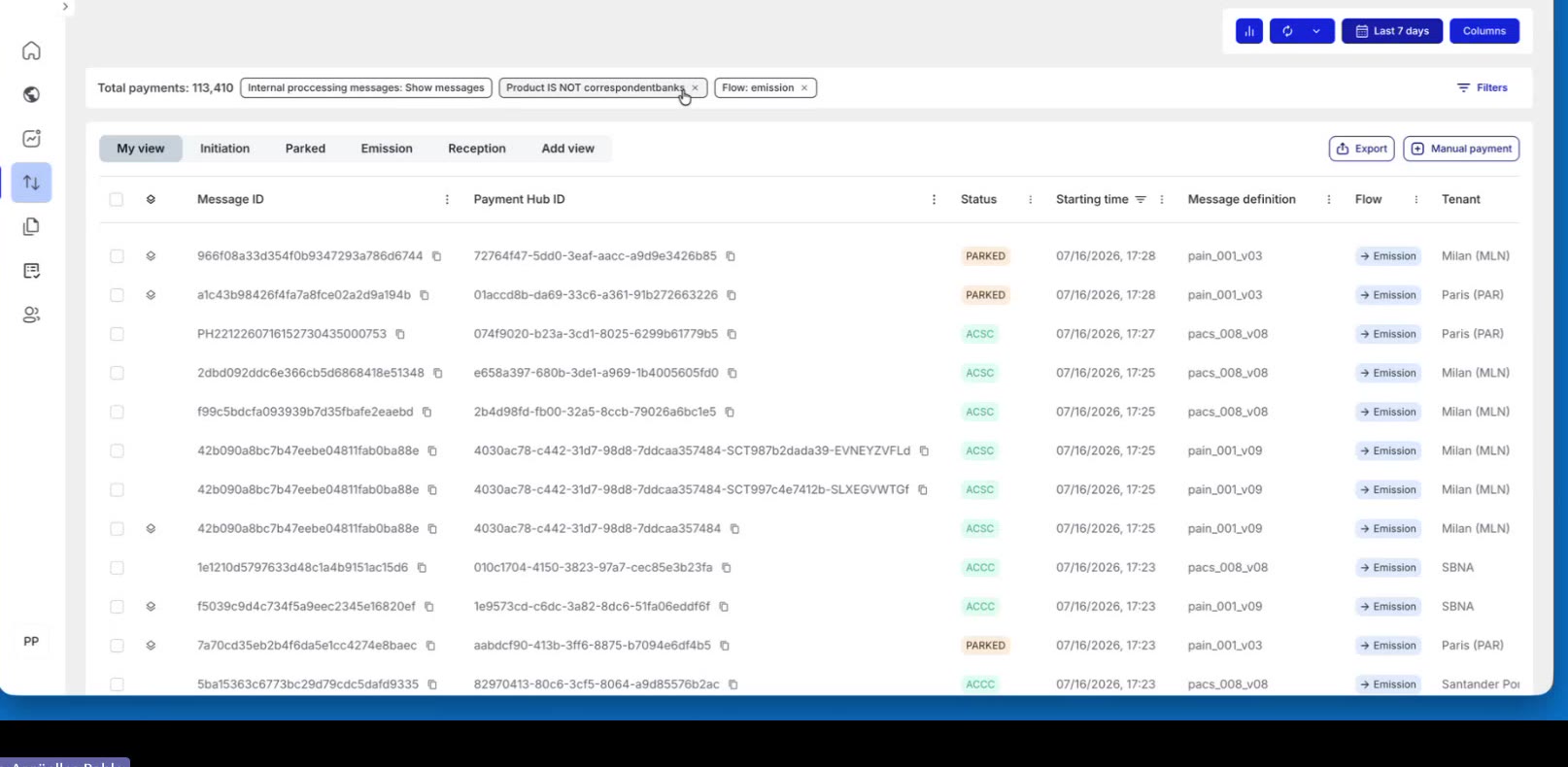The image size is (1568, 767).
Task: Toggle the select-all header checkbox
Action: click(x=117, y=199)
